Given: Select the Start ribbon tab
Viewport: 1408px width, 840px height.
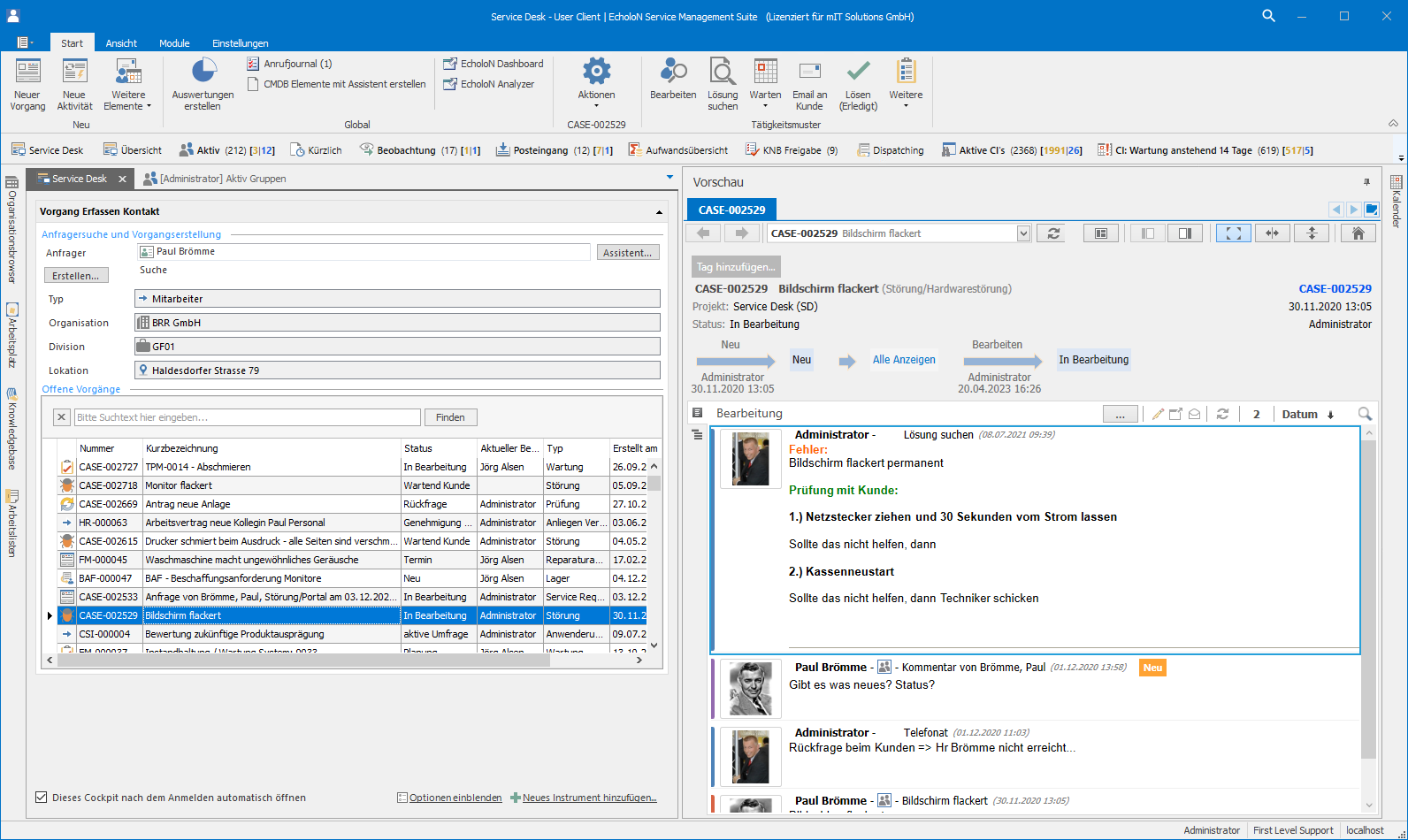Looking at the screenshot, I should tap(72, 43).
